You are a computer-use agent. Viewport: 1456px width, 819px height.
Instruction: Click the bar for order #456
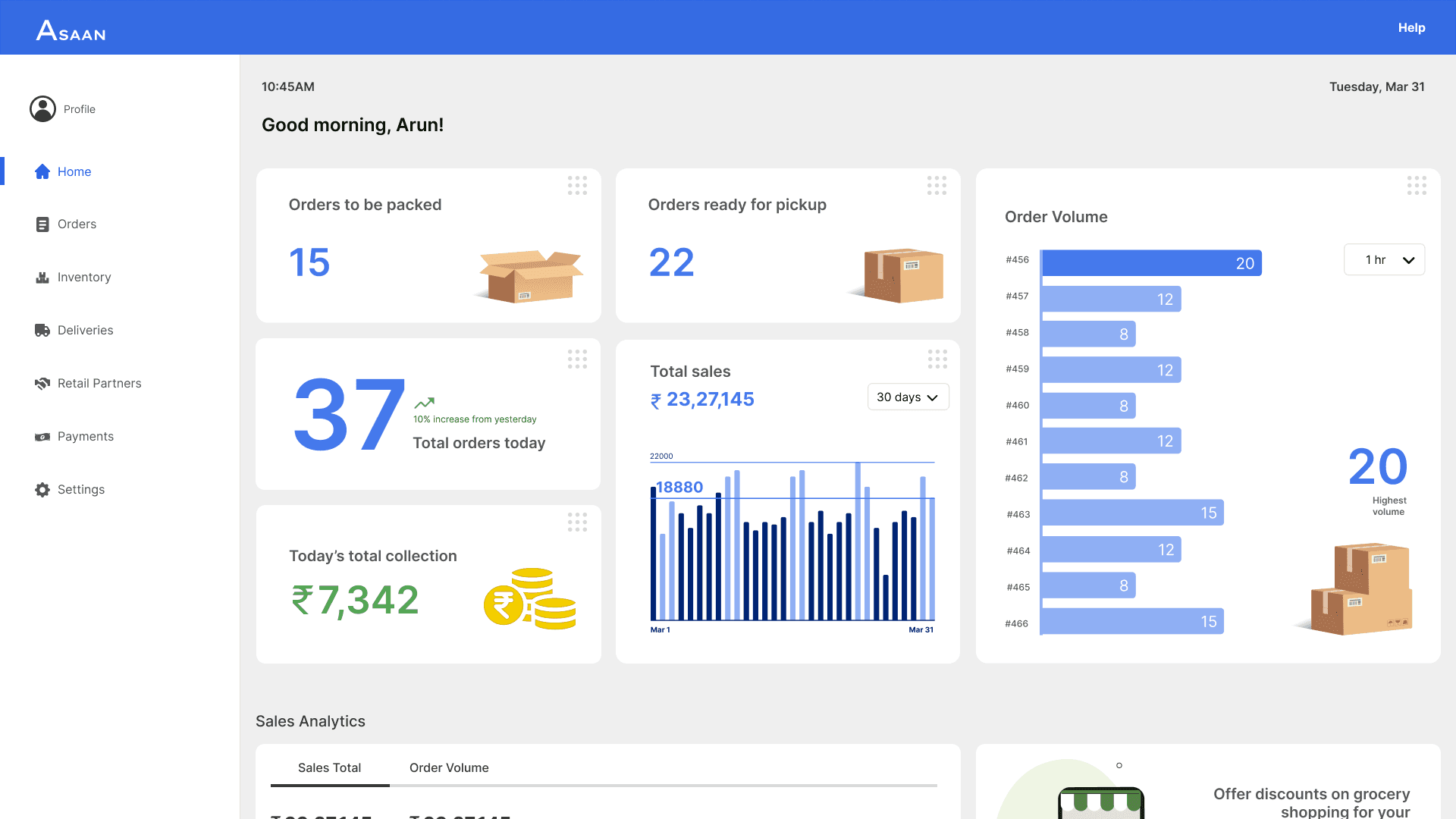point(1151,263)
